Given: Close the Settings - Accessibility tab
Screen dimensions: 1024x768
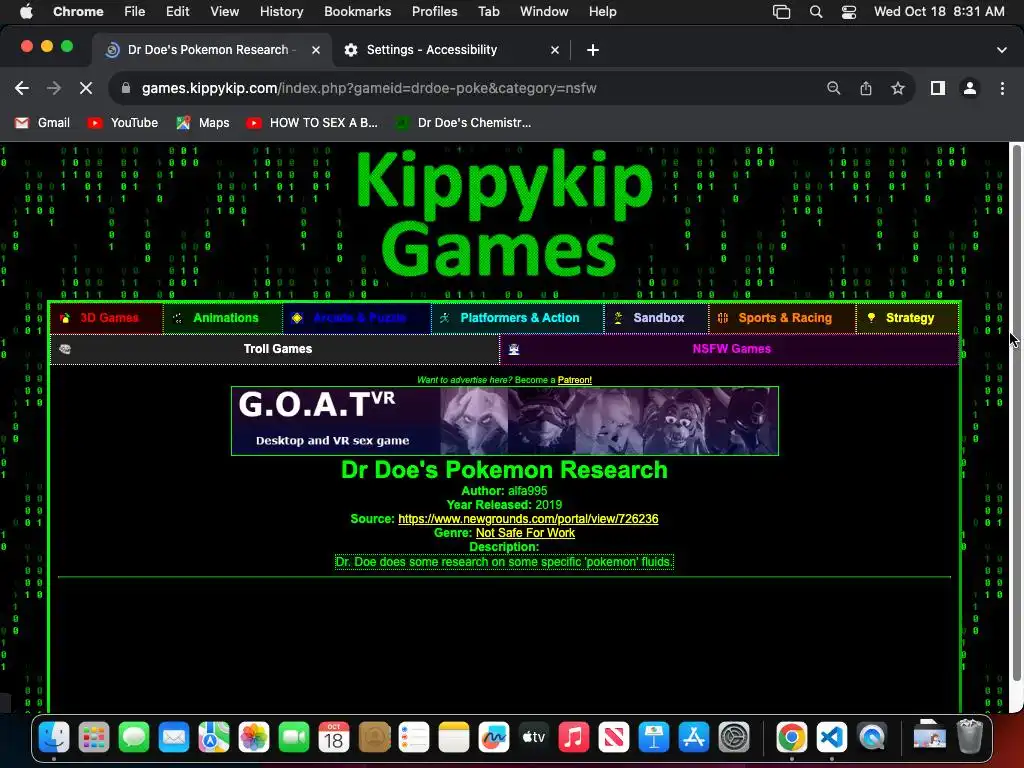Looking at the screenshot, I should click(x=554, y=50).
